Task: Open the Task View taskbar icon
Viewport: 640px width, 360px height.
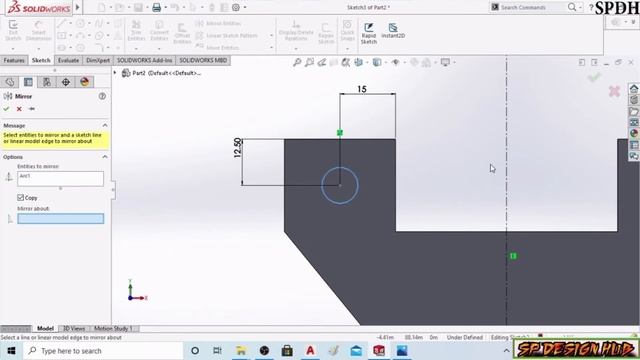Action: coord(218,351)
